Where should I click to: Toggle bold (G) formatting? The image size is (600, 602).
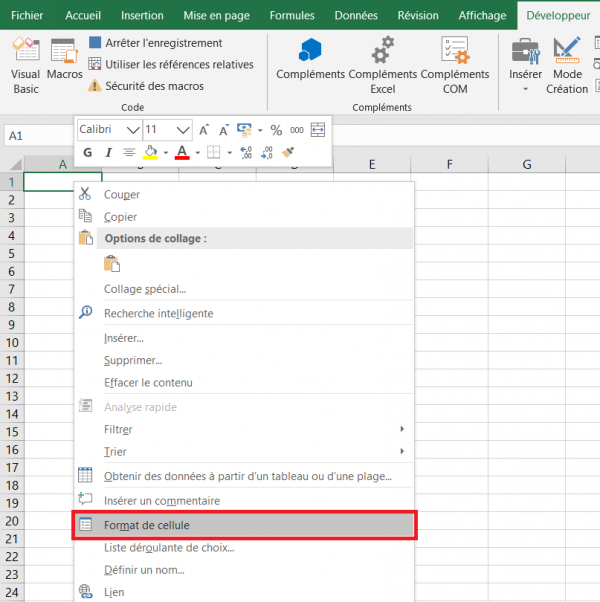(88, 152)
